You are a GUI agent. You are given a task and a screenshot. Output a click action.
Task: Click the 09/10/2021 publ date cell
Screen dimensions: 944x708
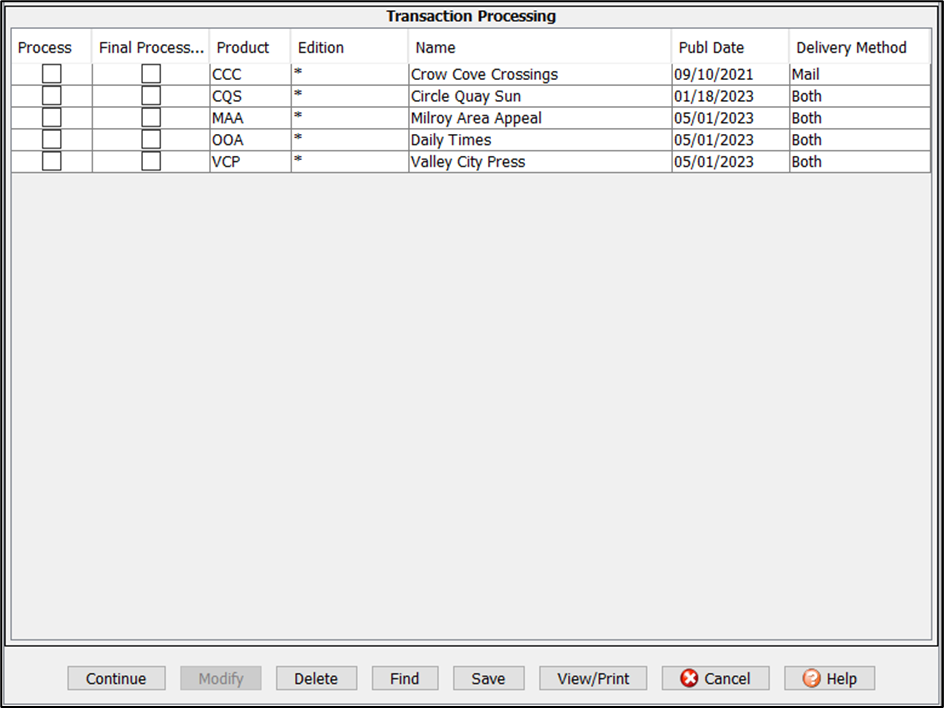pyautogui.click(x=714, y=74)
